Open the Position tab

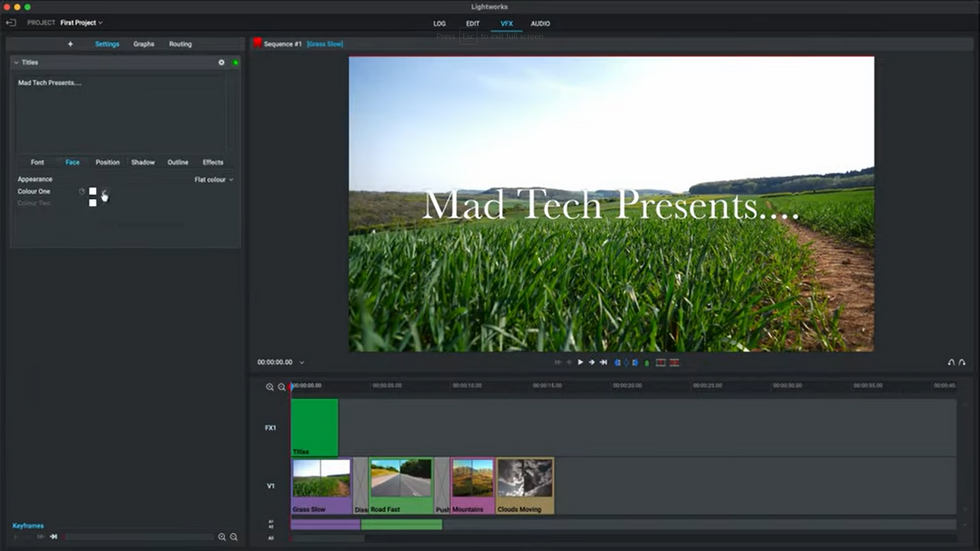[108, 162]
